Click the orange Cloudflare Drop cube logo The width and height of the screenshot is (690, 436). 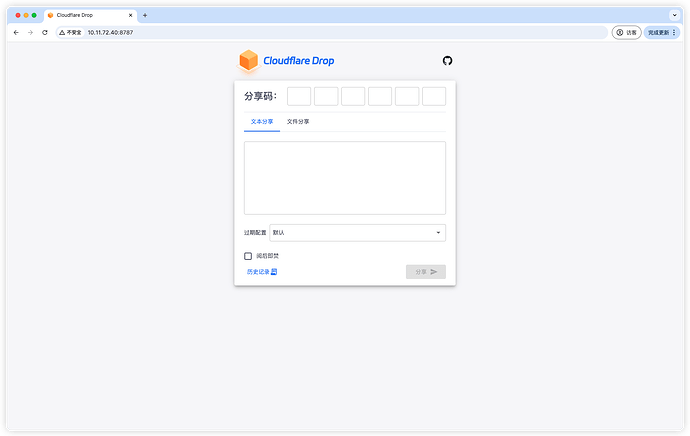(248, 61)
